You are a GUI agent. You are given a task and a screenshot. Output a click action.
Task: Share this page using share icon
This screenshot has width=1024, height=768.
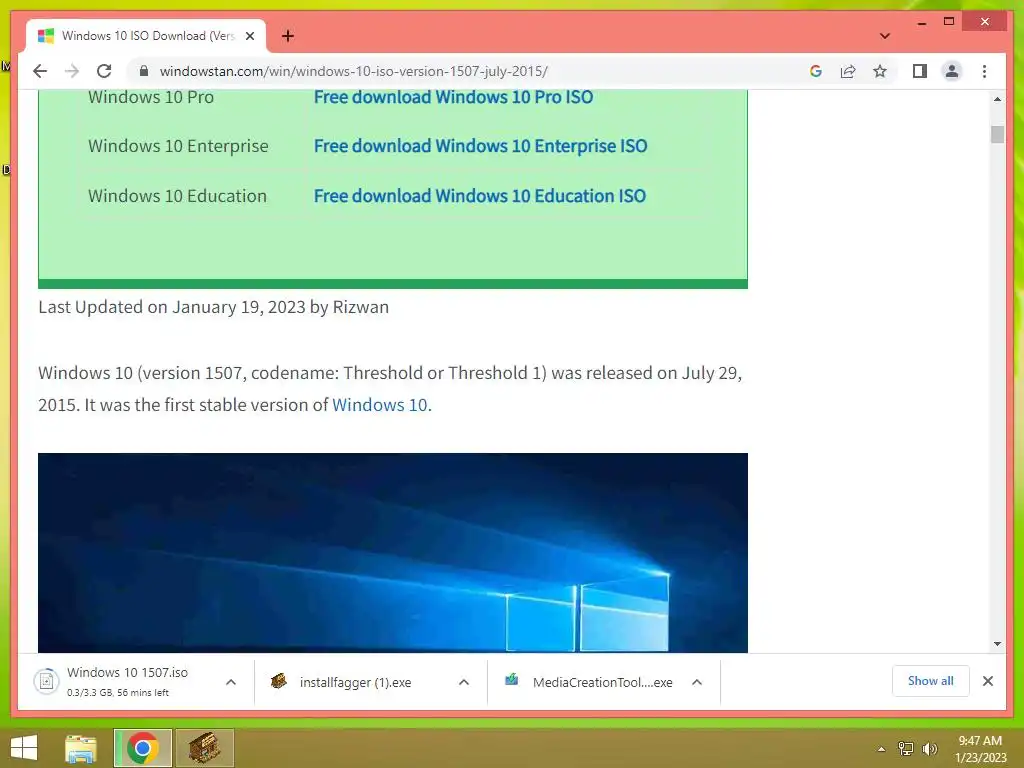pos(848,71)
